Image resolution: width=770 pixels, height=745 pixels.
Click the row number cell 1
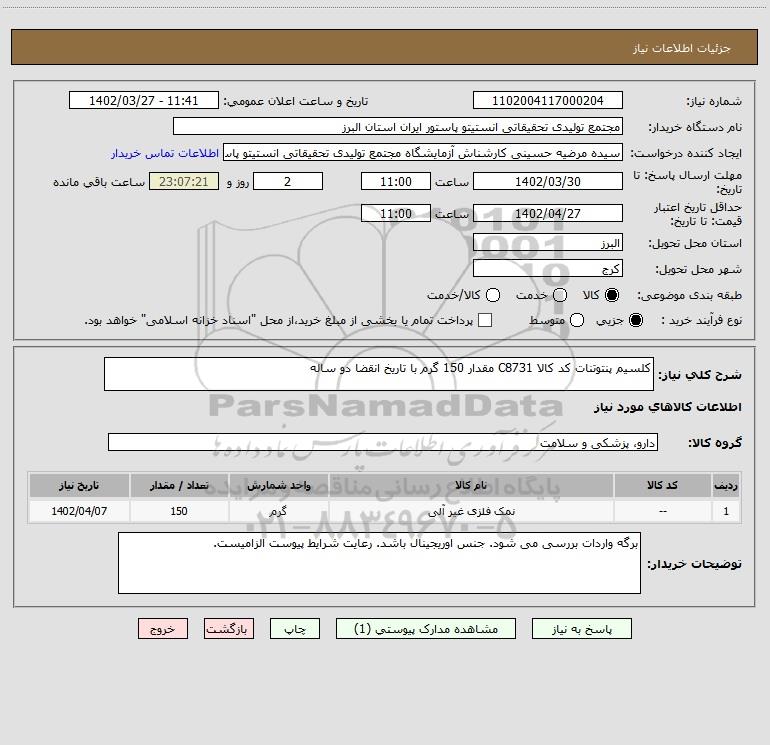[x=726, y=511]
